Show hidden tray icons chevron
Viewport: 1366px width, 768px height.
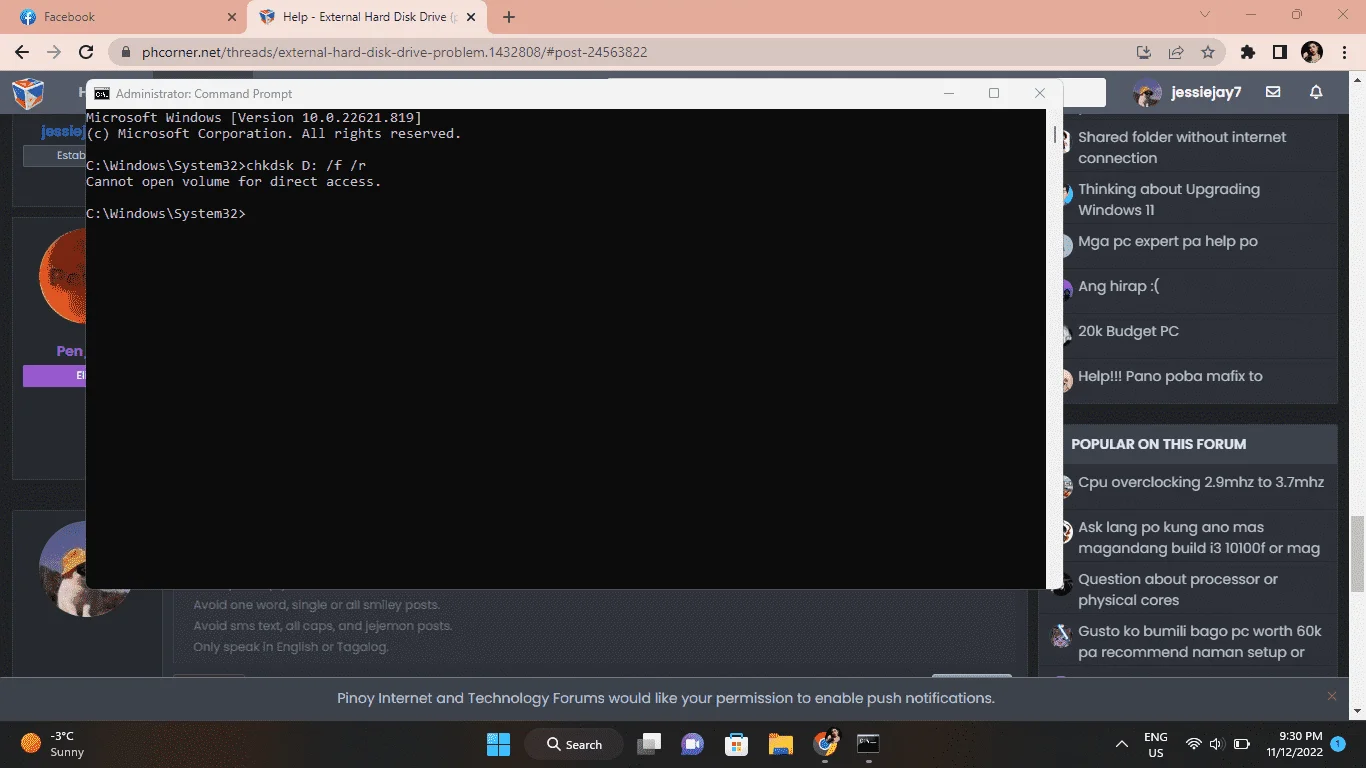coord(1122,744)
